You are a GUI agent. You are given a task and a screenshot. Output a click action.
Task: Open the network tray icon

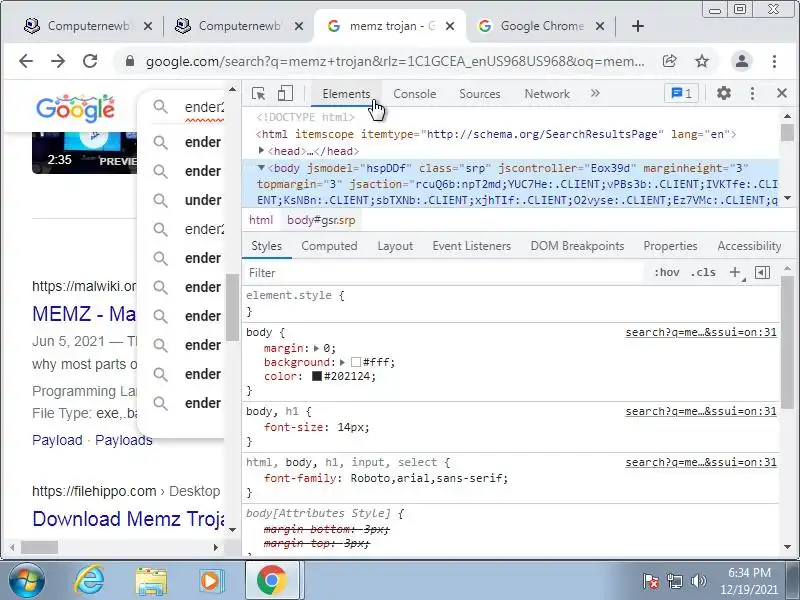[674, 581]
